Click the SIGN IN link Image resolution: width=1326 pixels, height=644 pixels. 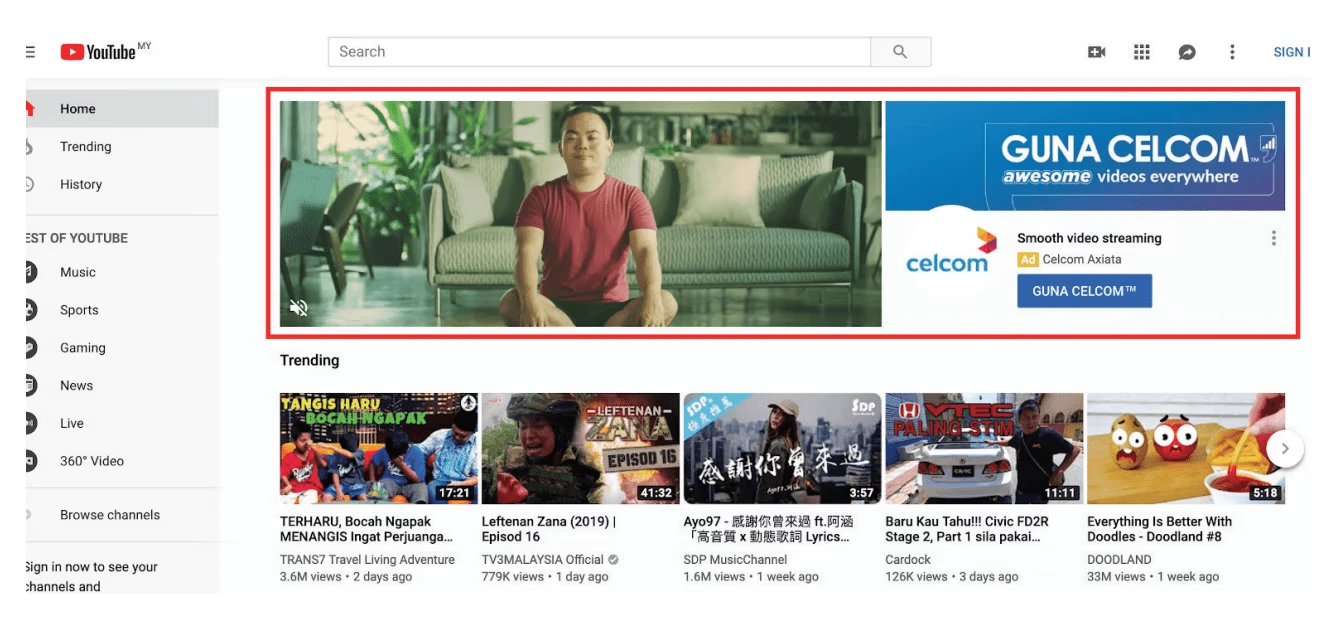[x=1290, y=52]
